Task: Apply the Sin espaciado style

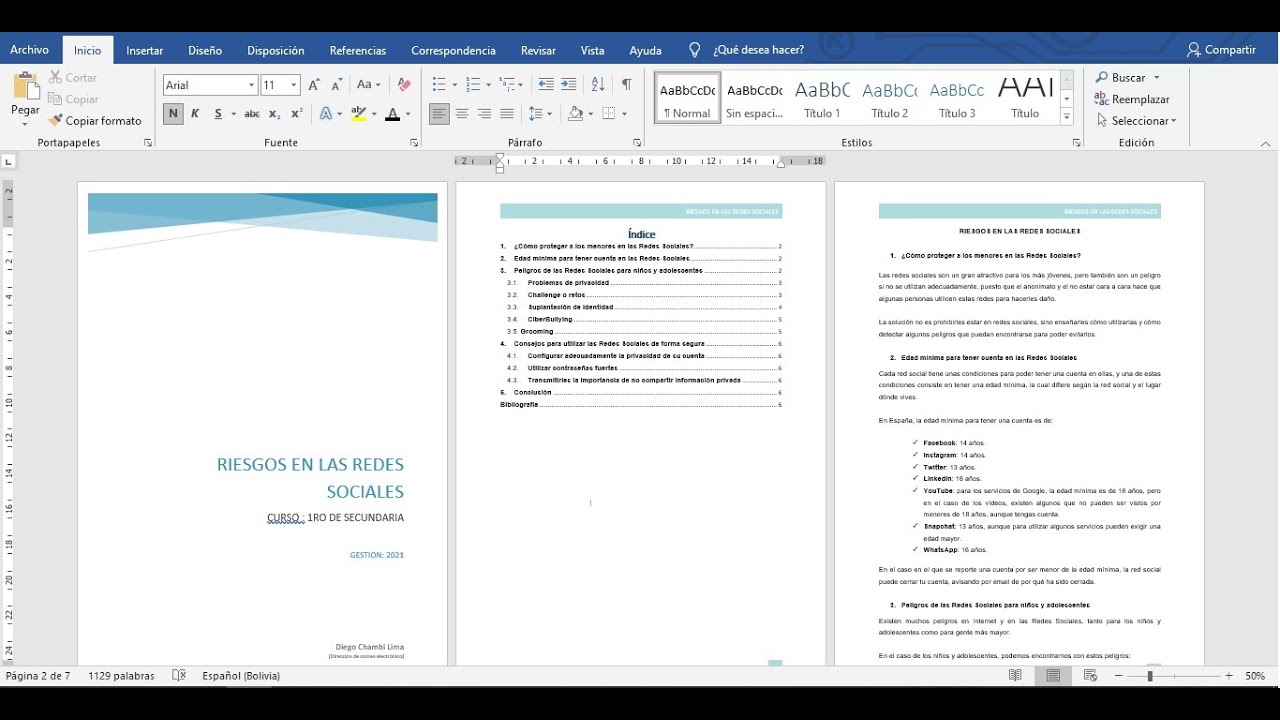Action: click(x=755, y=97)
